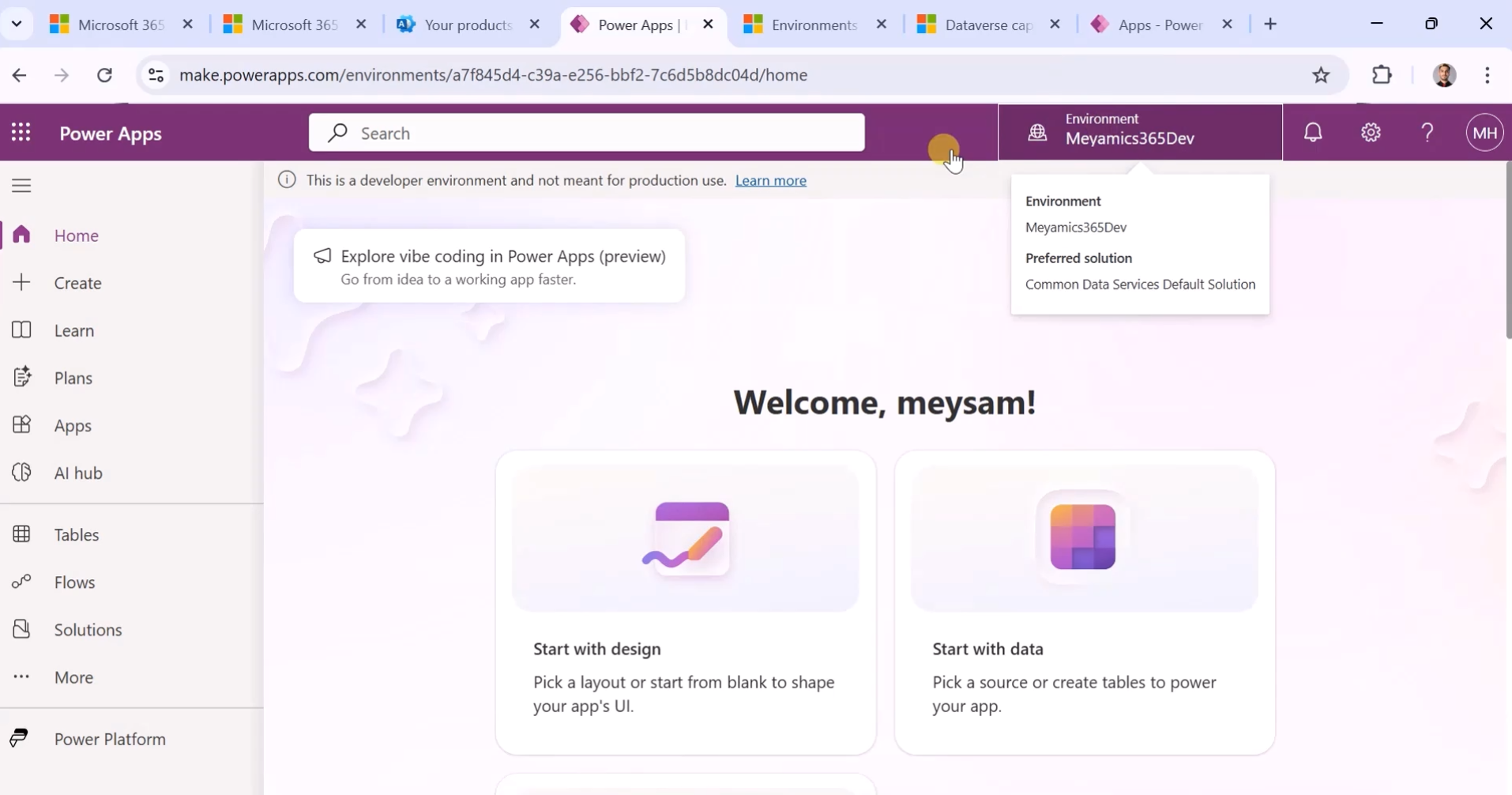1512x795 pixels.
Task: Click the page vertical scrollbar
Action: (1507, 250)
